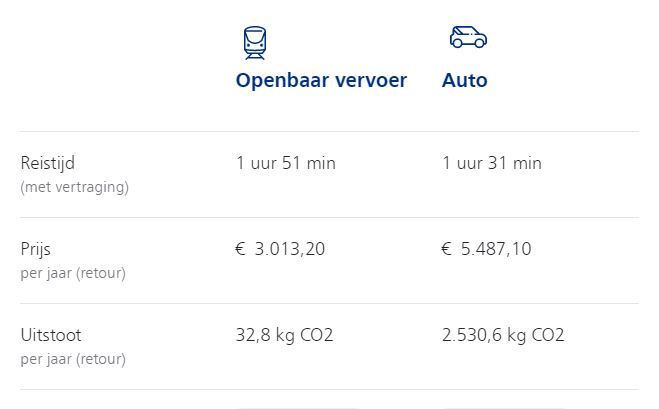Select public transport travel time 1 uur 51 min
The height and width of the screenshot is (409, 659).
286,163
